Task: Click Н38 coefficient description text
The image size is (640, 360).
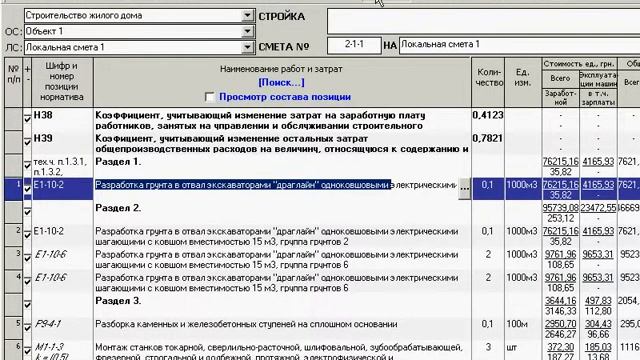Action: tap(260, 121)
